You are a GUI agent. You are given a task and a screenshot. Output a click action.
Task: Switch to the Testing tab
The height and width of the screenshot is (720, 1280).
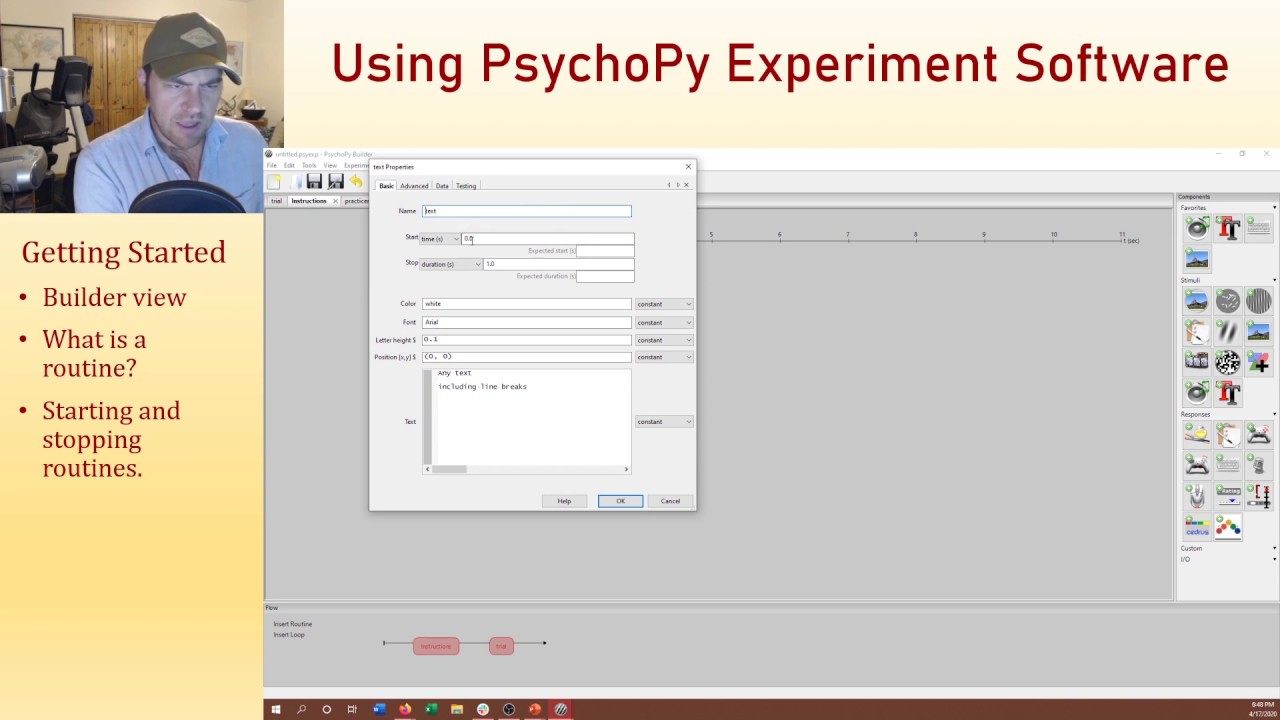click(466, 186)
